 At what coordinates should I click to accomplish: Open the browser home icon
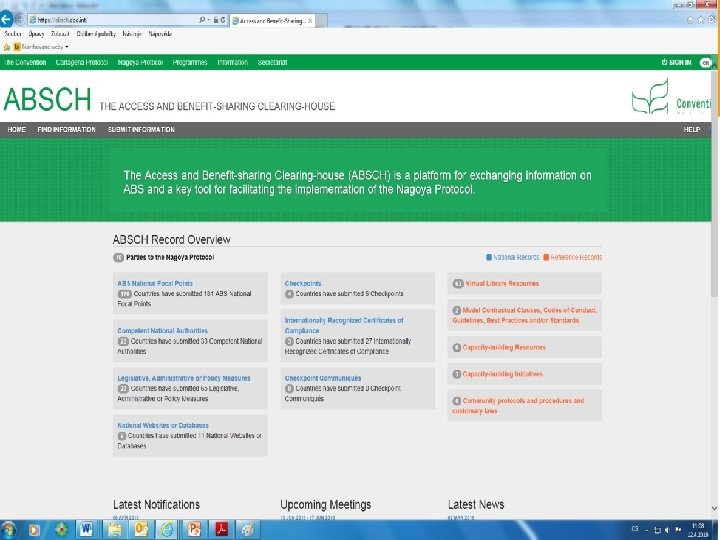(x=690, y=20)
